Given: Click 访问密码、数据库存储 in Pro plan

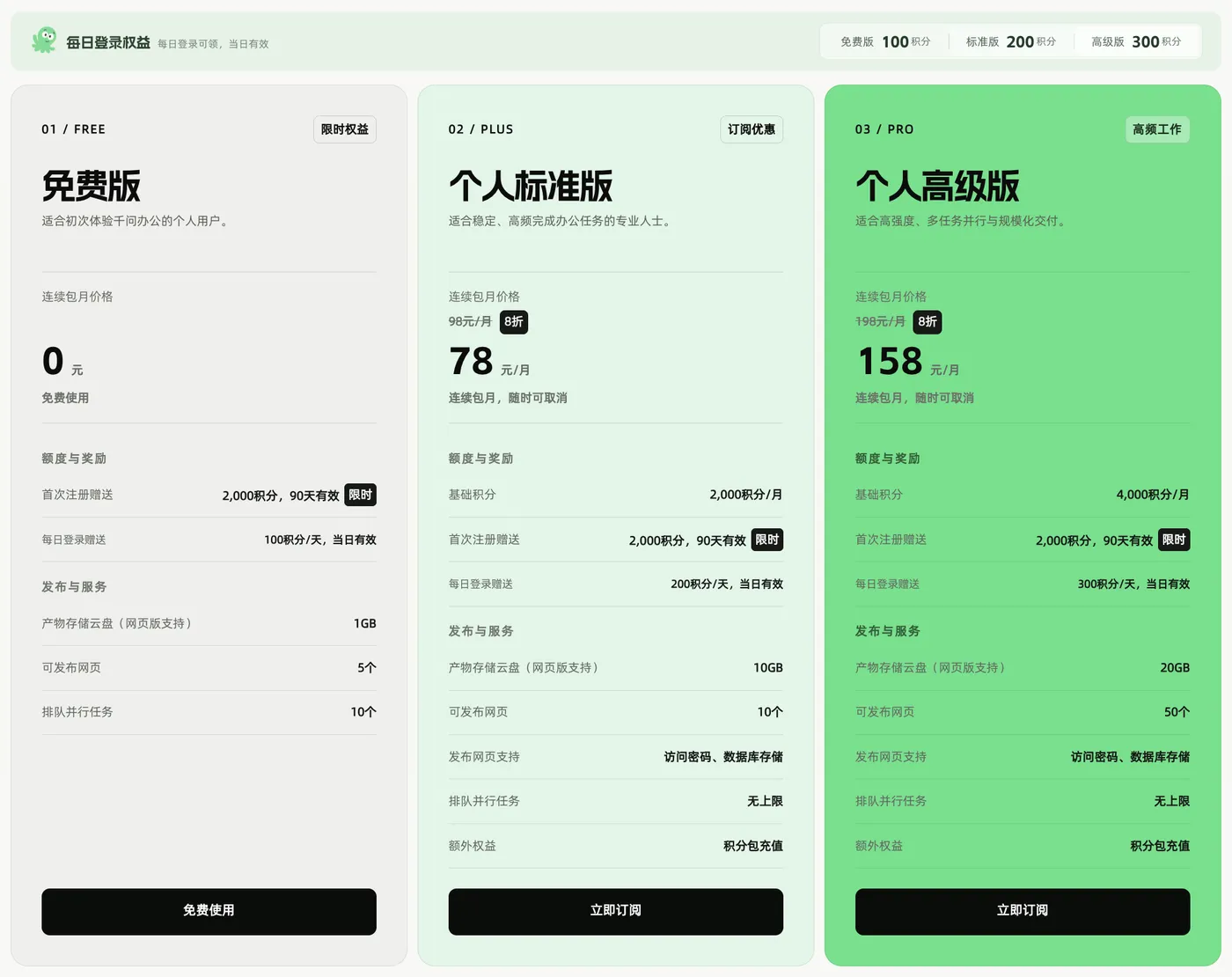Looking at the screenshot, I should 1130,757.
